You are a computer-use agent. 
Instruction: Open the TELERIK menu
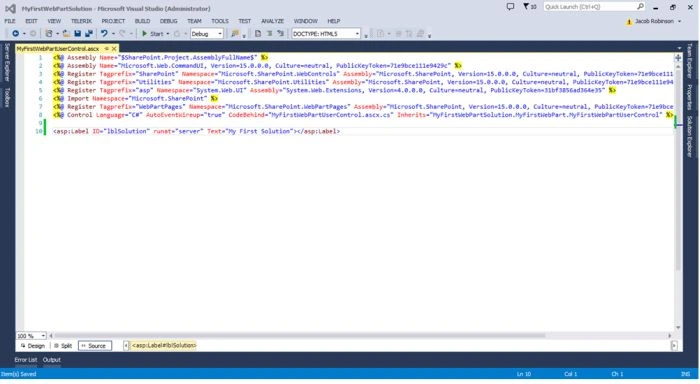click(81, 21)
